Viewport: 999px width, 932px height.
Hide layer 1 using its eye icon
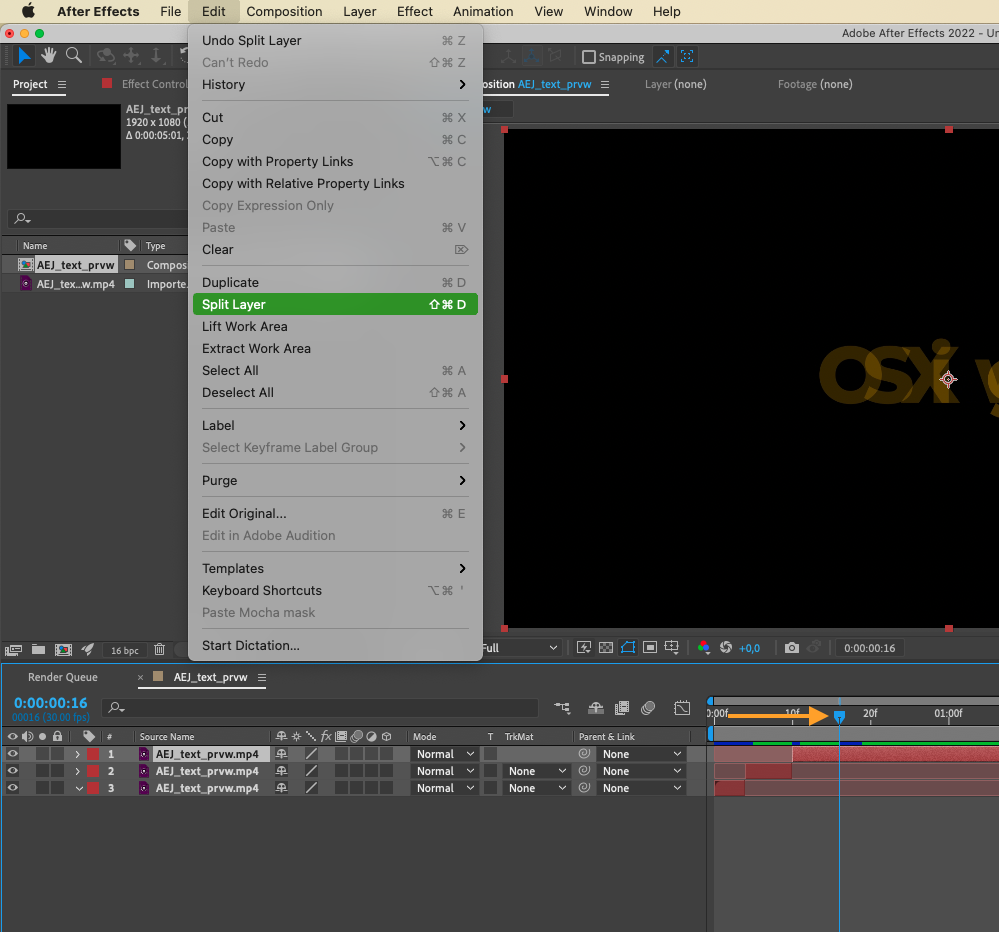(13, 754)
